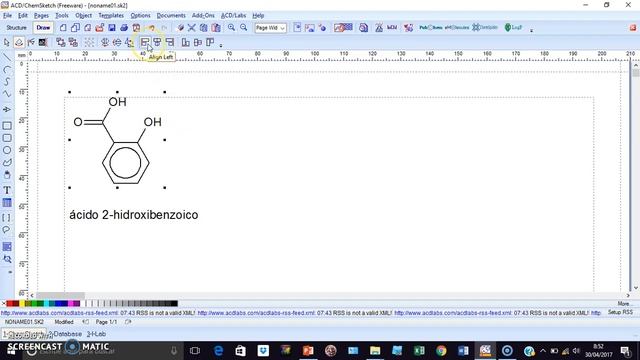Select the Rectangle drawing tool
Image resolution: width=640 pixels, height=360 pixels.
pyautogui.click(x=7, y=126)
